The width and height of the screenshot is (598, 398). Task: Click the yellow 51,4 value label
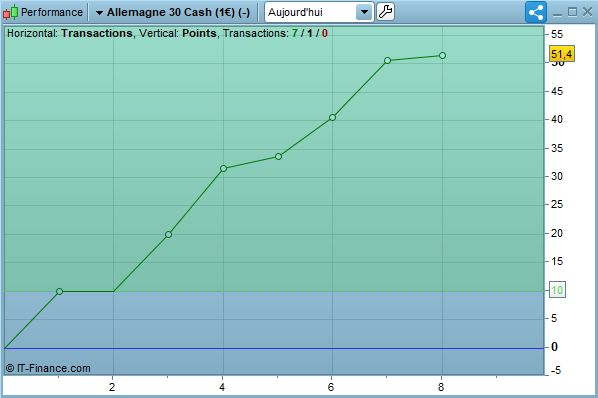click(x=561, y=54)
